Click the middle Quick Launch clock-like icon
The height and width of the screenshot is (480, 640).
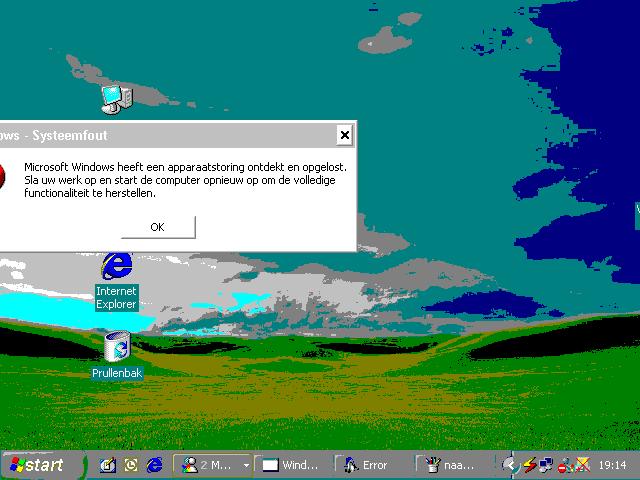point(131,465)
